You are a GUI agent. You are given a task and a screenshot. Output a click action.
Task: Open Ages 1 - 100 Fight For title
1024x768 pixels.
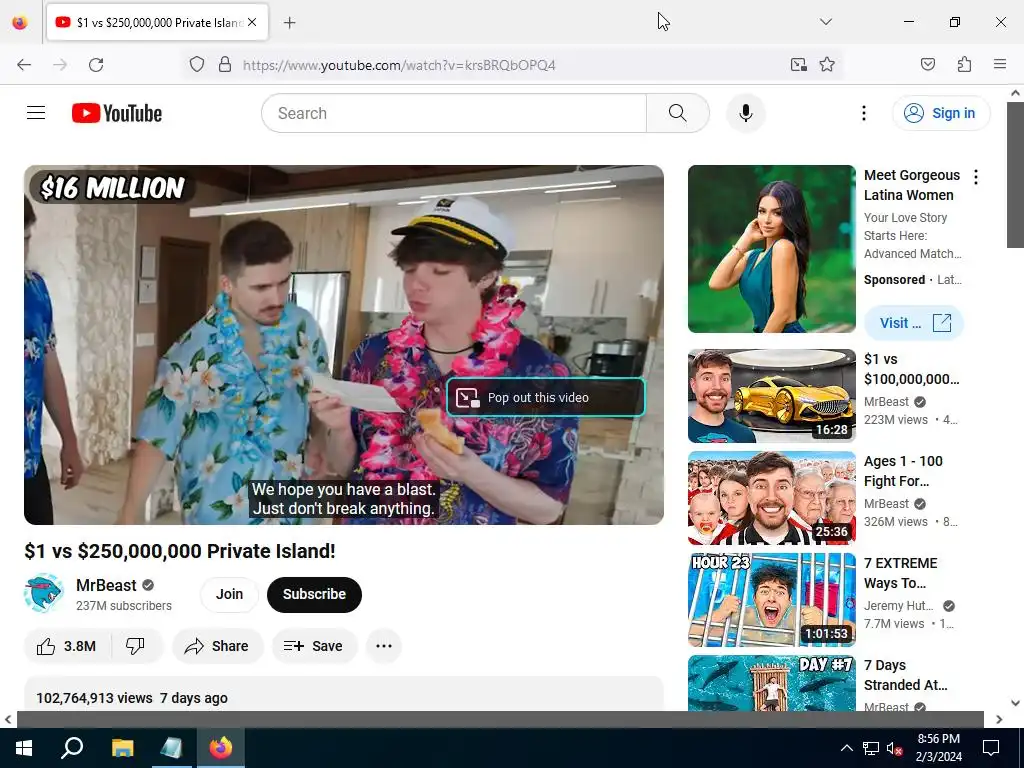(x=903, y=471)
